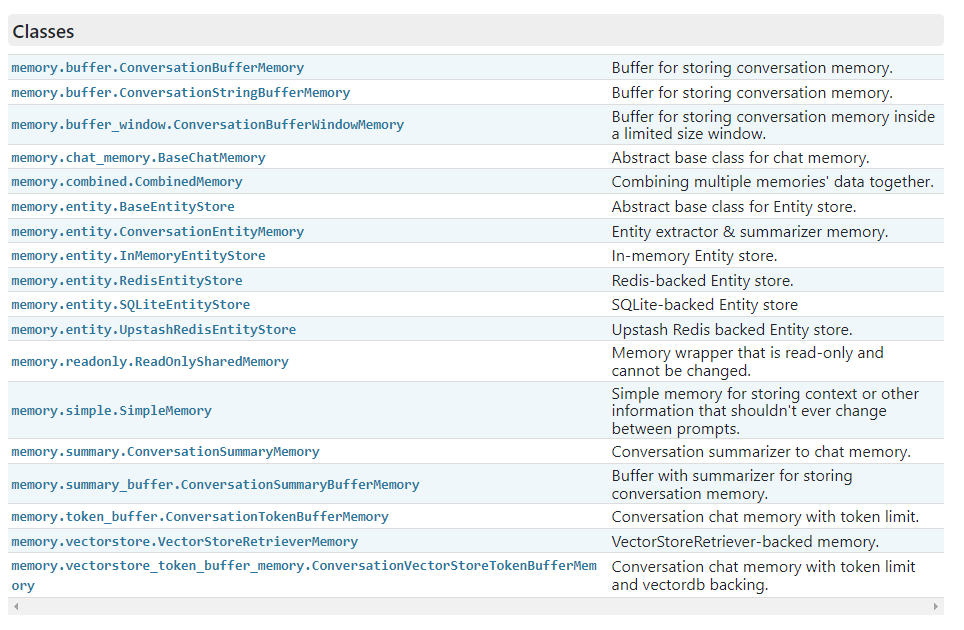Click 'Buffer with summarizer for storing' description

[x=732, y=485]
